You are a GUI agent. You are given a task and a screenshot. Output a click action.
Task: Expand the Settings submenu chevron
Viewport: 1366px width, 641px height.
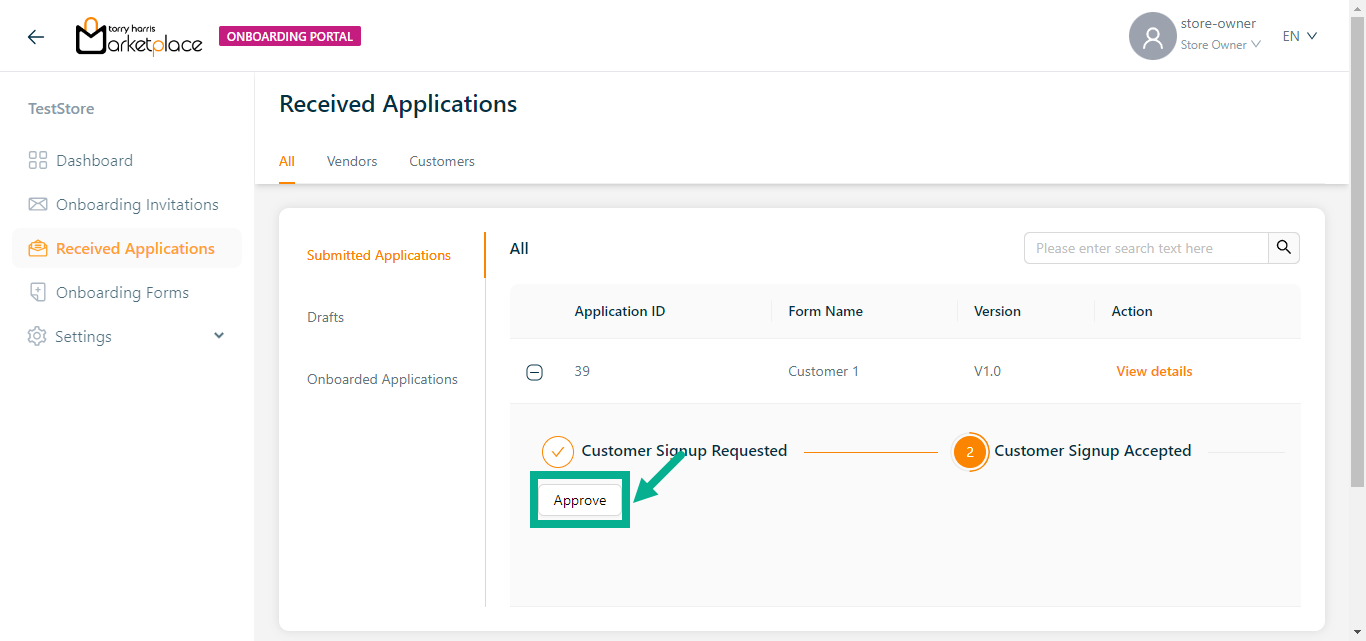[219, 336]
